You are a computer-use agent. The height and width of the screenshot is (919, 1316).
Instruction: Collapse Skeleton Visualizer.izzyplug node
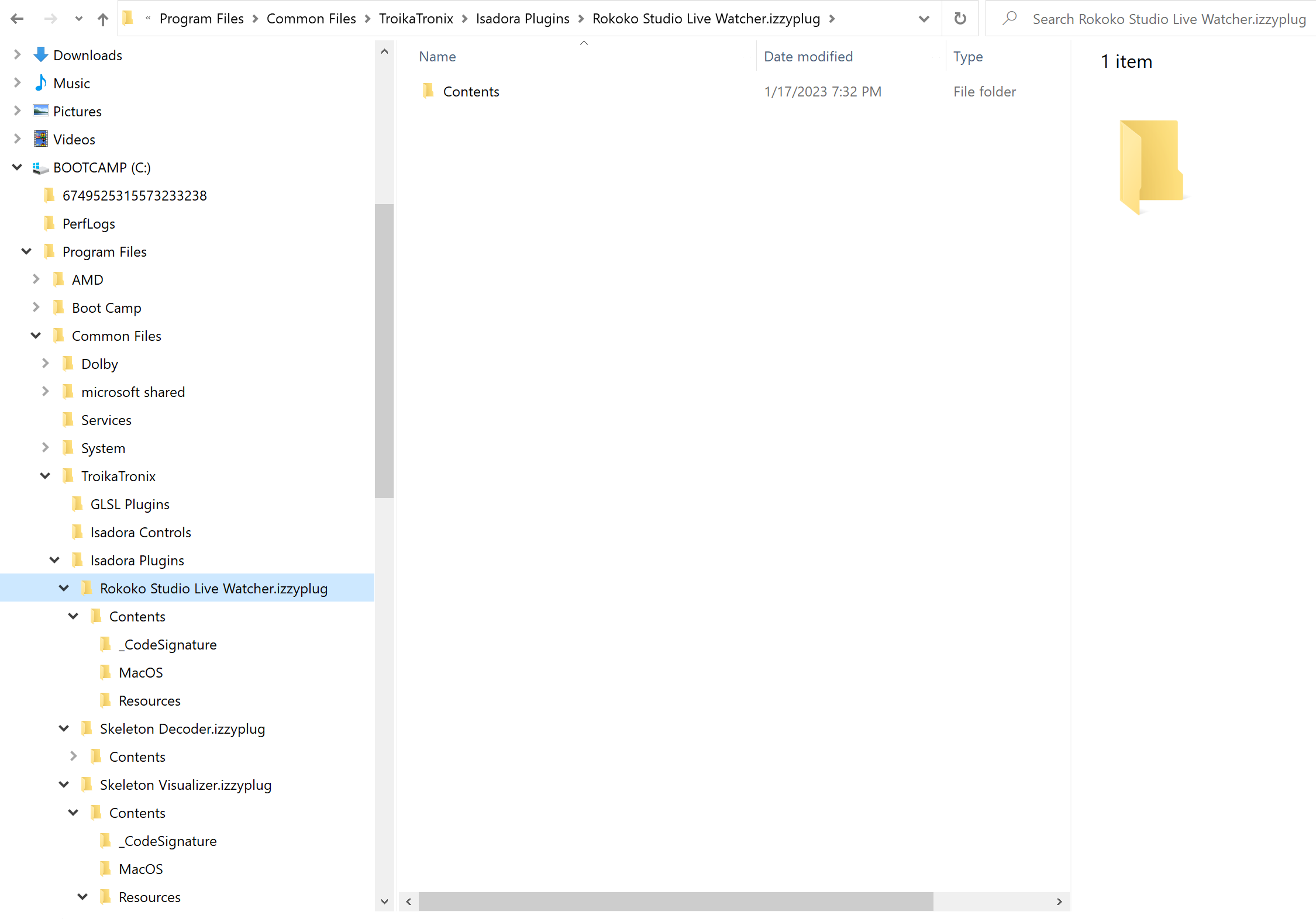click(64, 785)
